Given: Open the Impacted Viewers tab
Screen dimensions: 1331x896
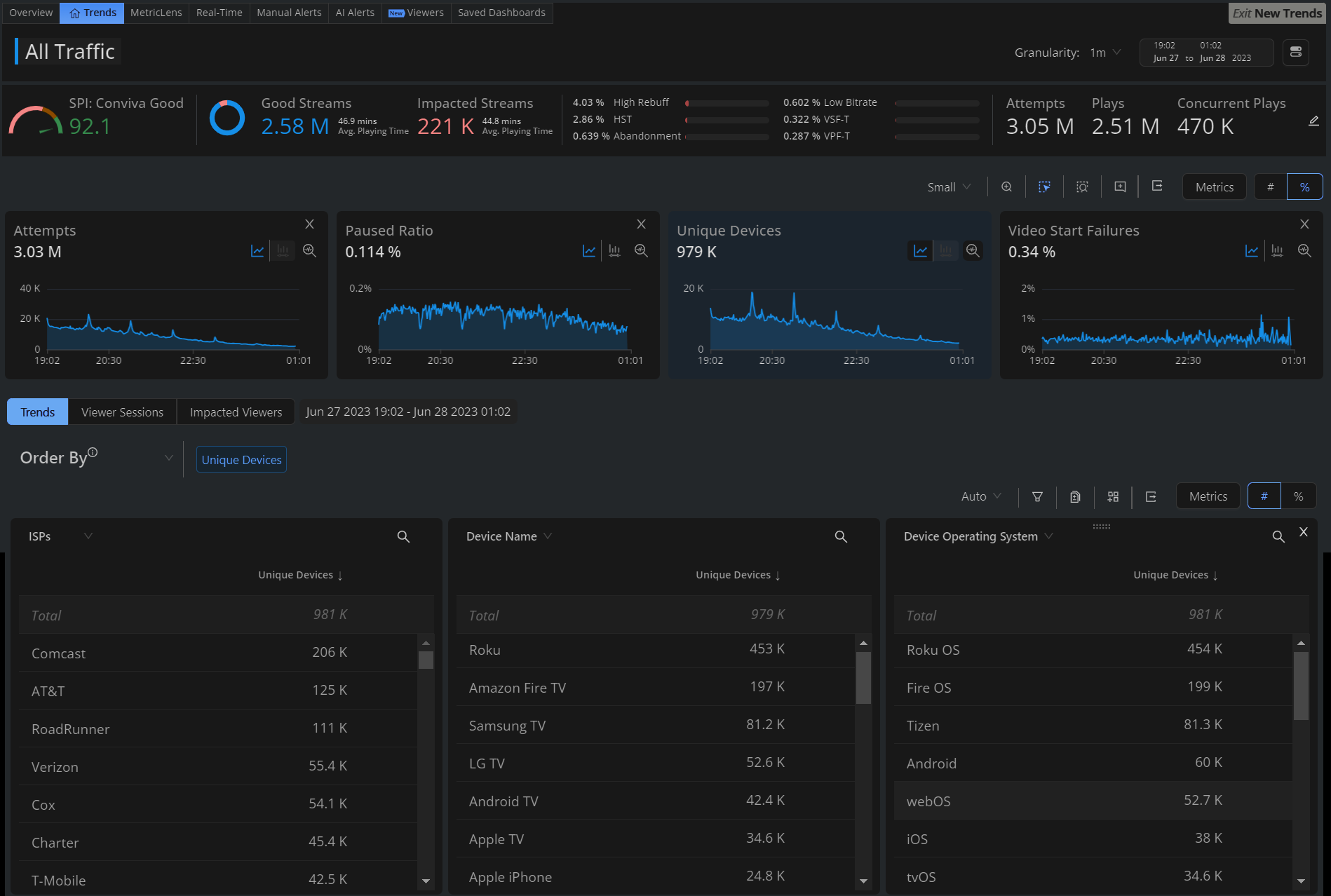Looking at the screenshot, I should (x=236, y=412).
